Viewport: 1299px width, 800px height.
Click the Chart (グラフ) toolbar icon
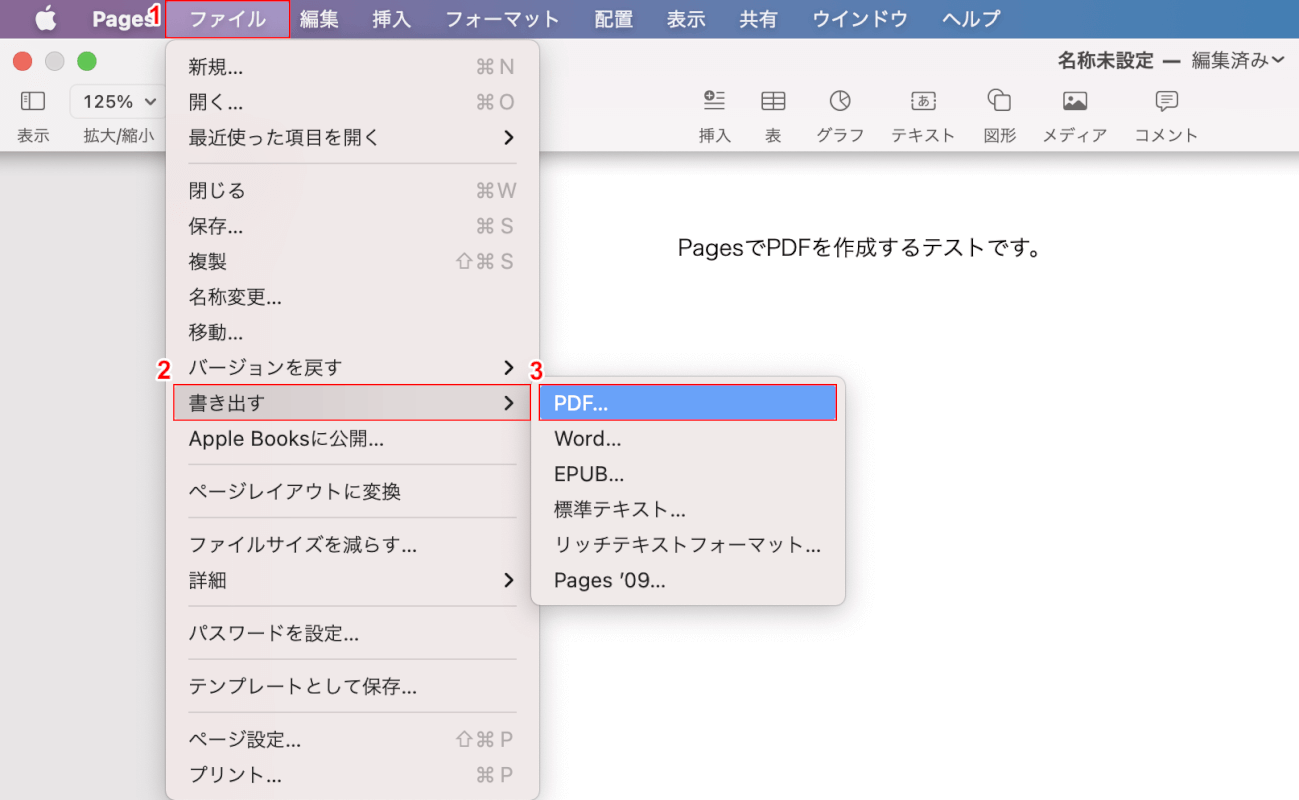[840, 101]
